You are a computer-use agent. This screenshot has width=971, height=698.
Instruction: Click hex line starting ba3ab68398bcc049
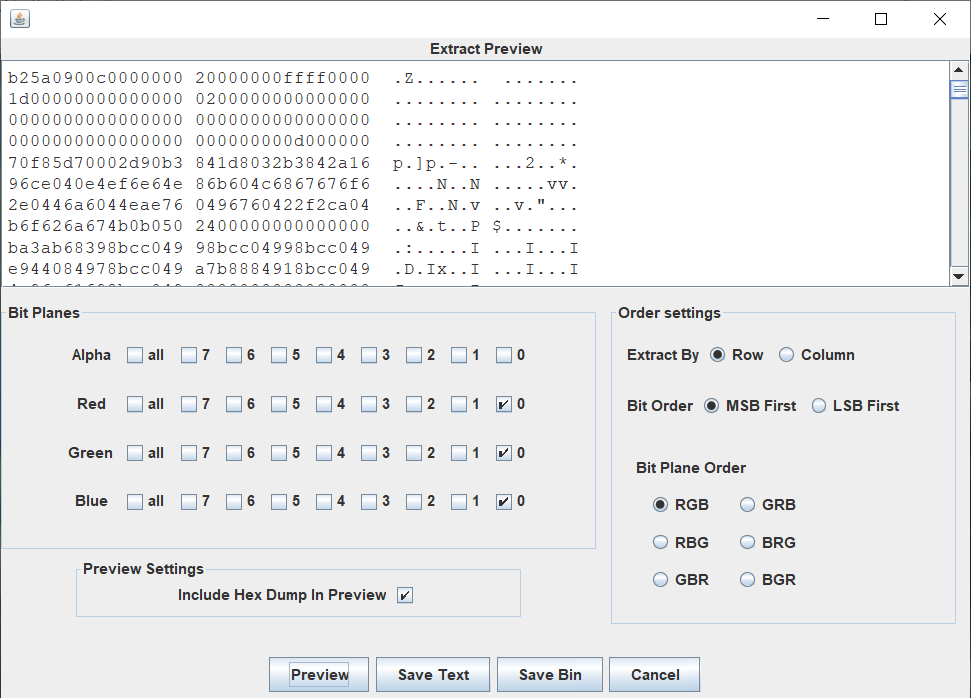(292, 248)
